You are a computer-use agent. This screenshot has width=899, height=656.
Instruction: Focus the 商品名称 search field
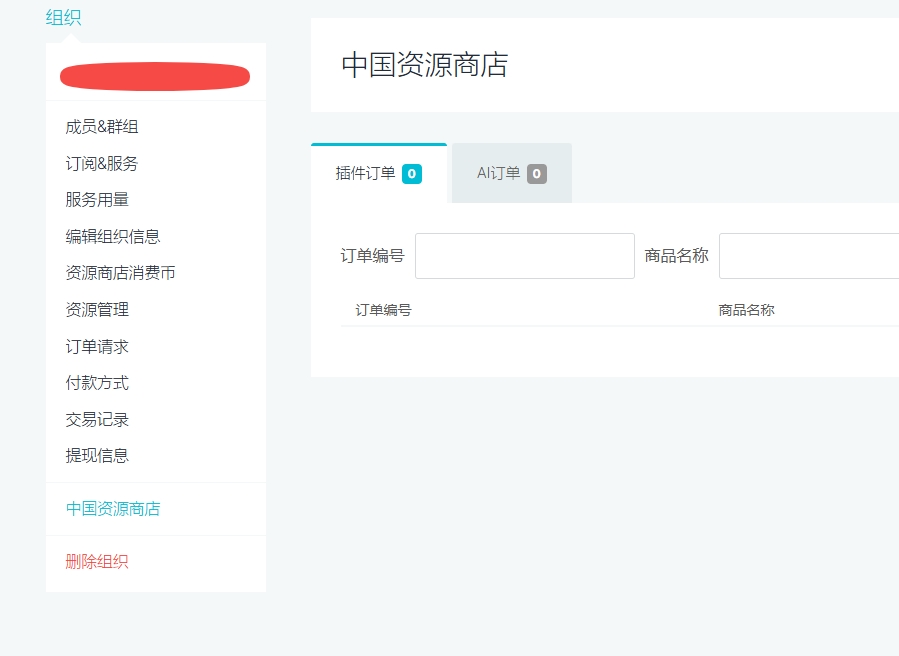[x=809, y=256]
